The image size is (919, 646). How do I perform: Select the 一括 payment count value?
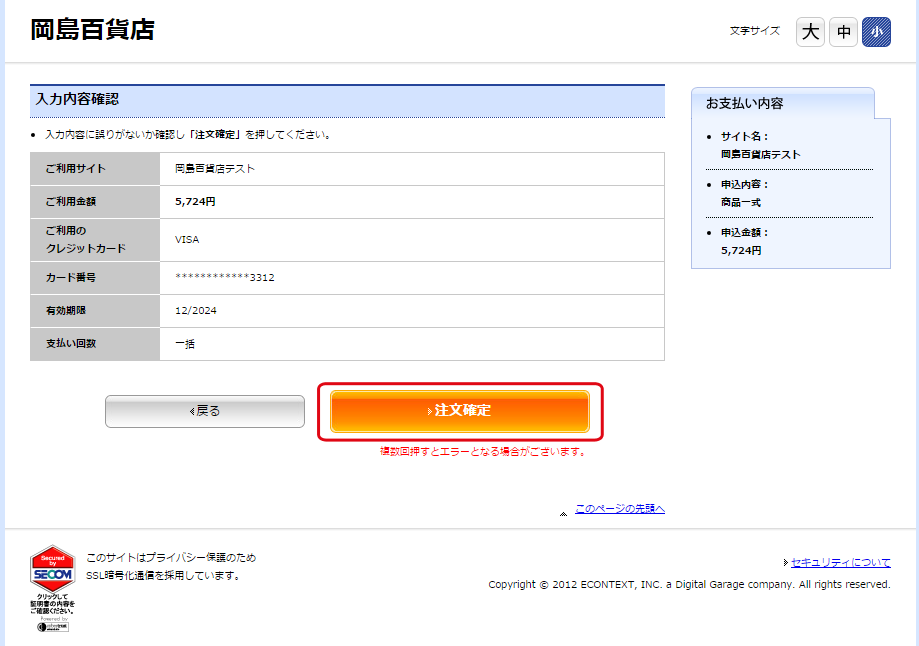(x=185, y=344)
